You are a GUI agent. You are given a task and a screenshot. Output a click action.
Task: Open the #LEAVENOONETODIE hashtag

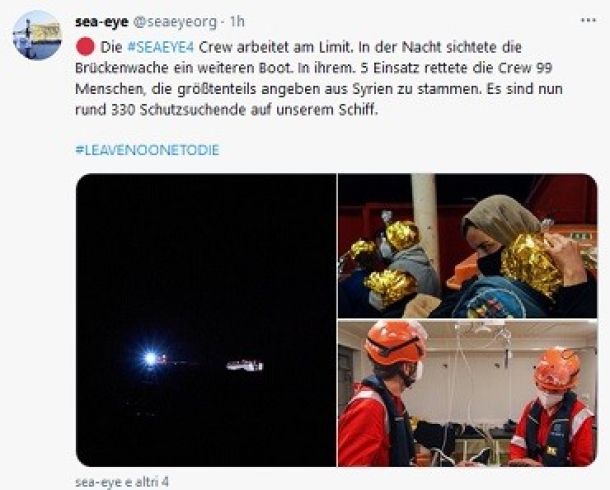click(147, 150)
